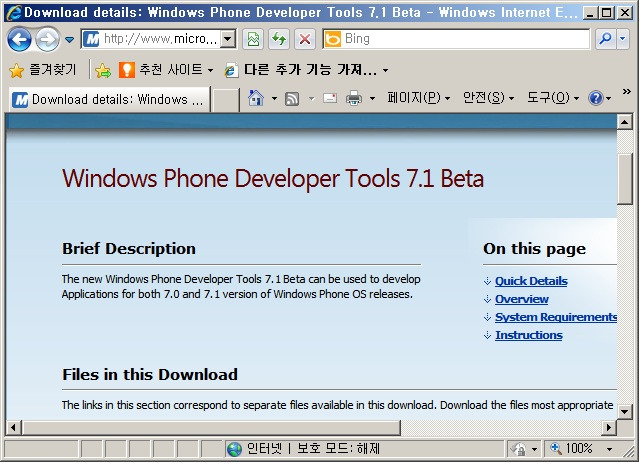Image resolution: width=639 pixels, height=462 pixels.
Task: Toggle compatibility view icon
Action: pyautogui.click(x=253, y=39)
